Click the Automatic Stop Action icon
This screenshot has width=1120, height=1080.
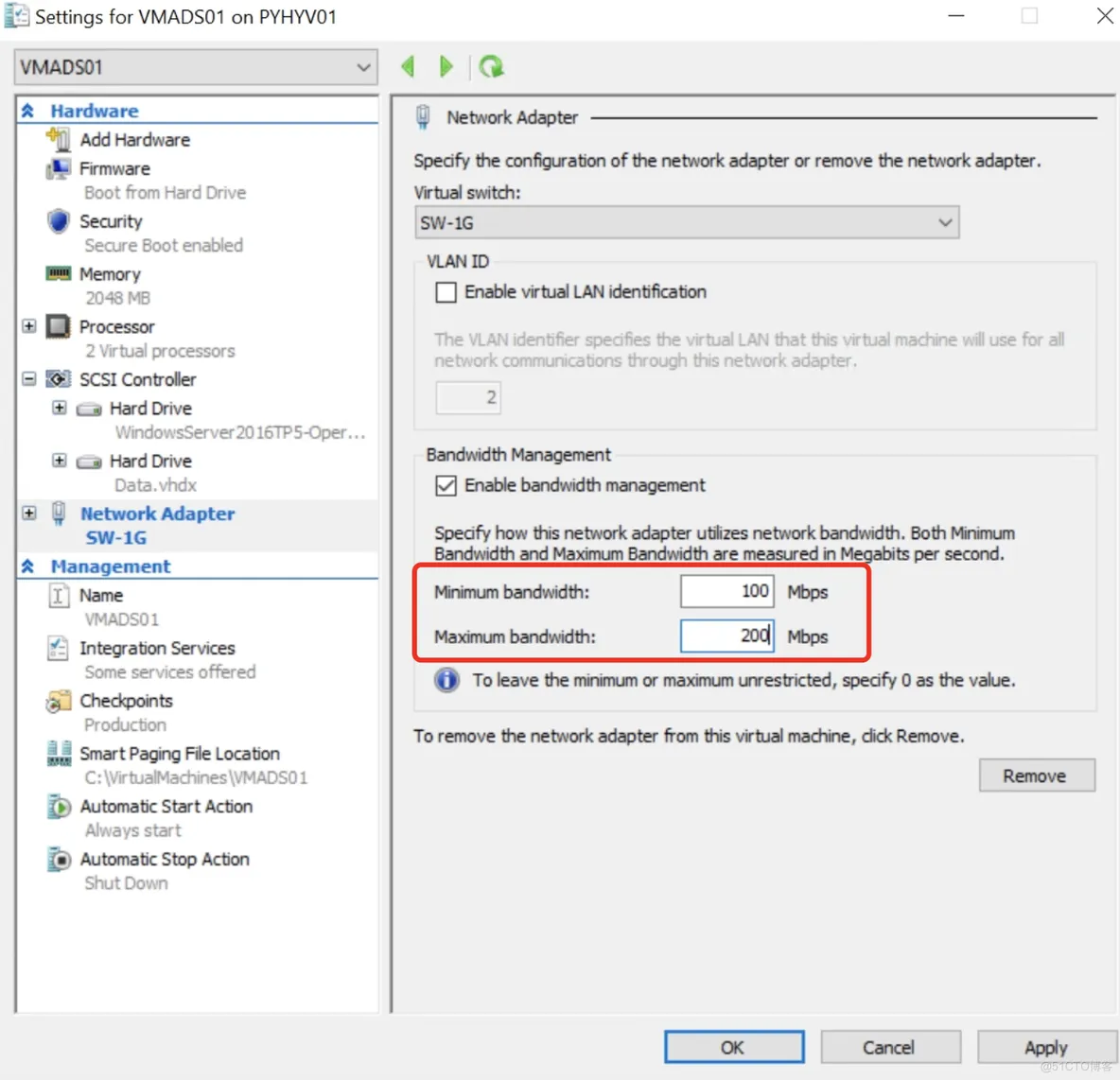tap(59, 860)
